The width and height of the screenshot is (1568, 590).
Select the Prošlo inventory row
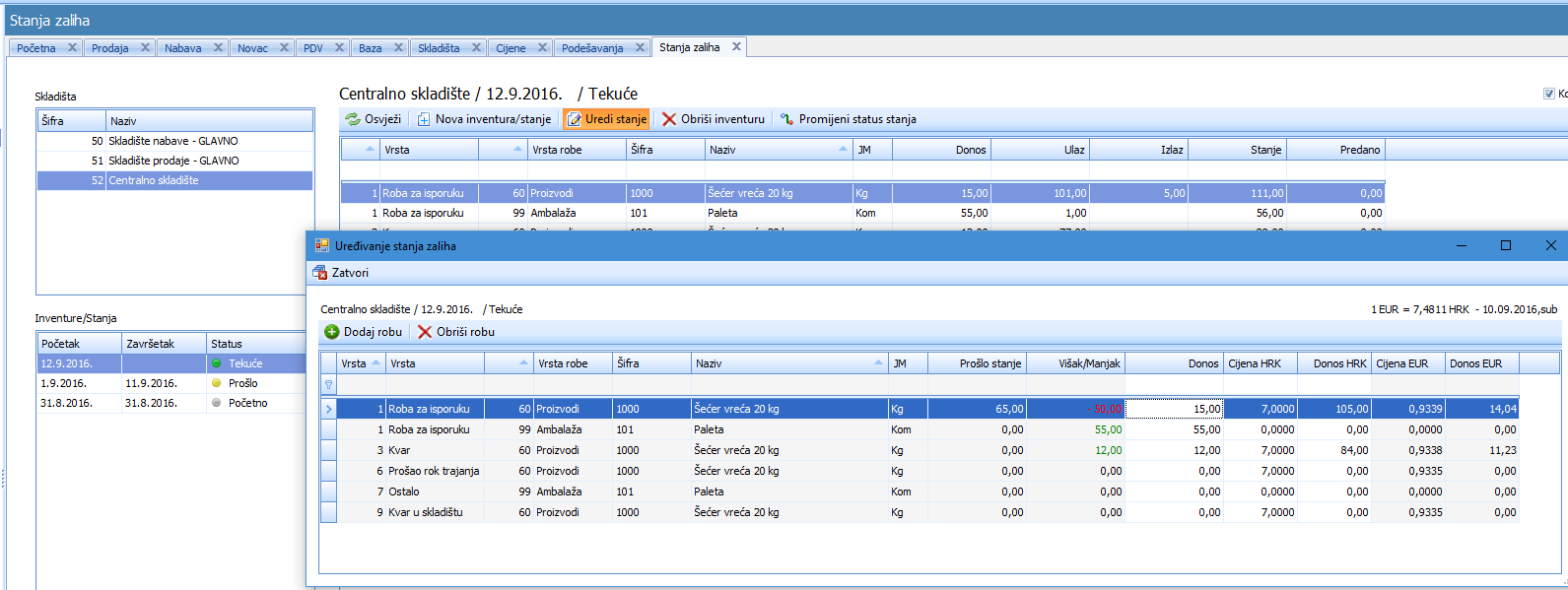[x=171, y=383]
